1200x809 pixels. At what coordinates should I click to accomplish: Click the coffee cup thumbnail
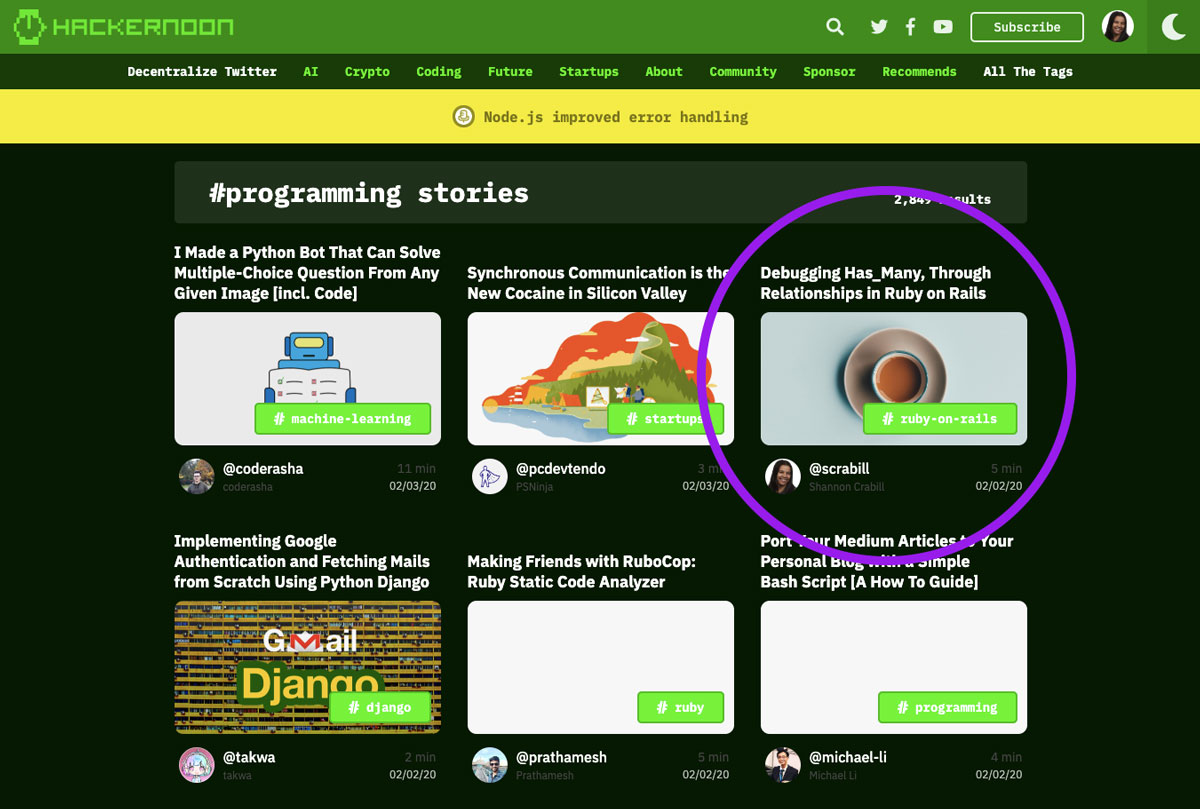click(x=893, y=378)
